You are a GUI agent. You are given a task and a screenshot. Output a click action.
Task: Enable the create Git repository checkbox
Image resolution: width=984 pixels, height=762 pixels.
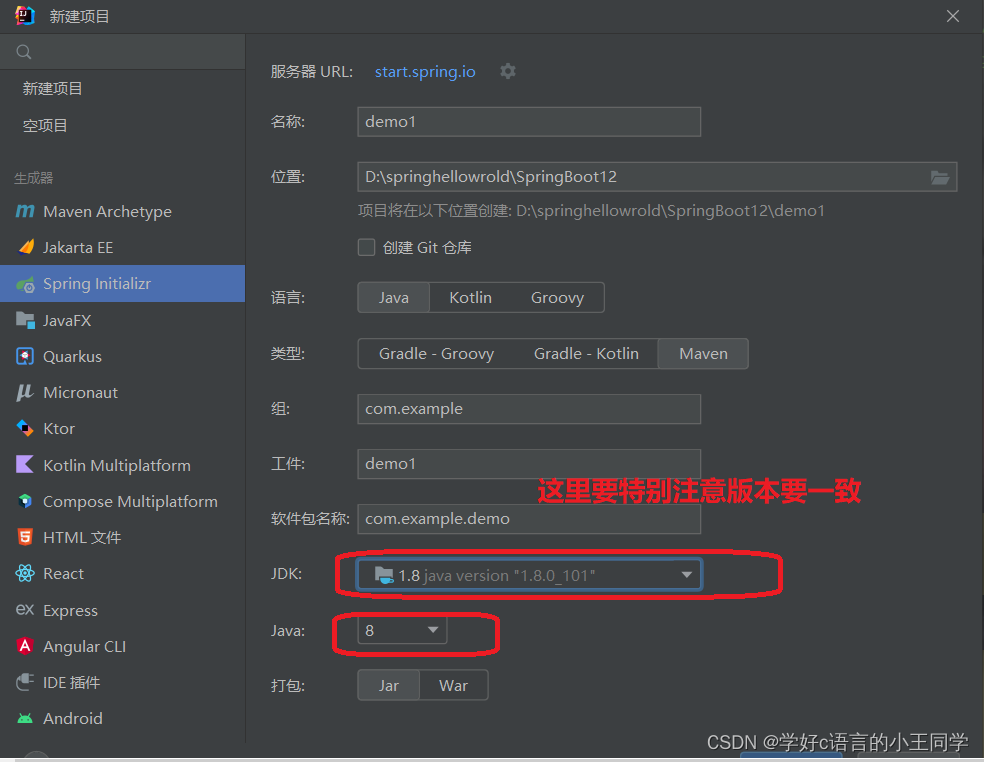[366, 247]
